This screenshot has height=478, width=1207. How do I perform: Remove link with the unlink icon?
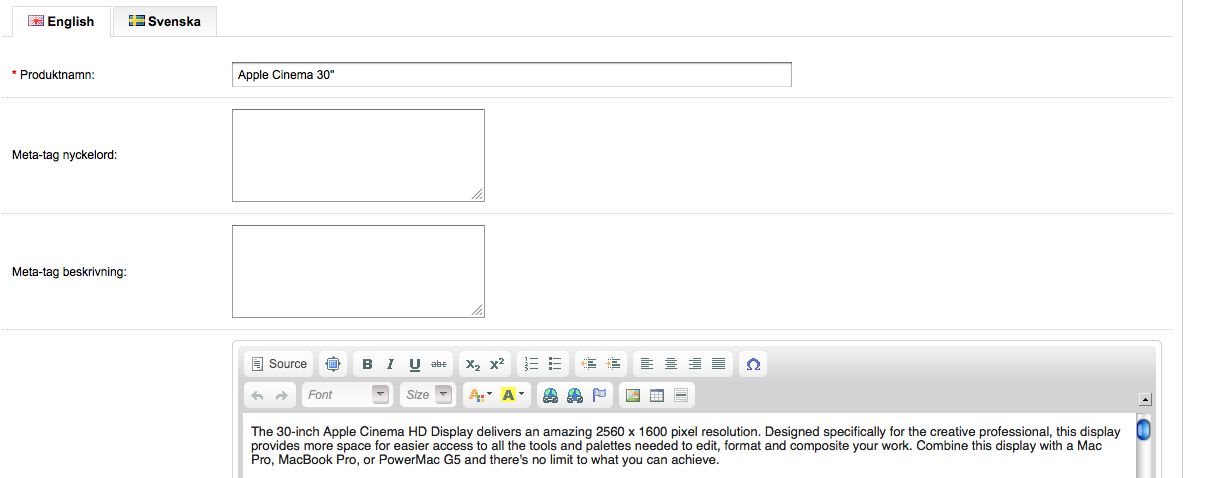575,395
